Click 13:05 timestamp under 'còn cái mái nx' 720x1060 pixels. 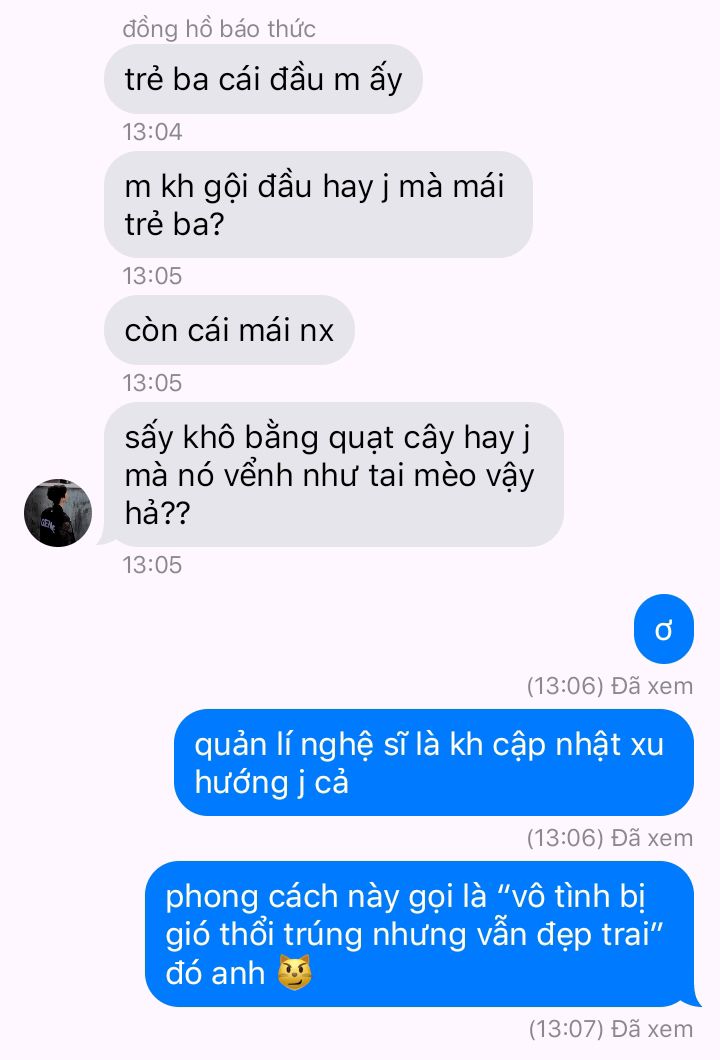coord(152,383)
